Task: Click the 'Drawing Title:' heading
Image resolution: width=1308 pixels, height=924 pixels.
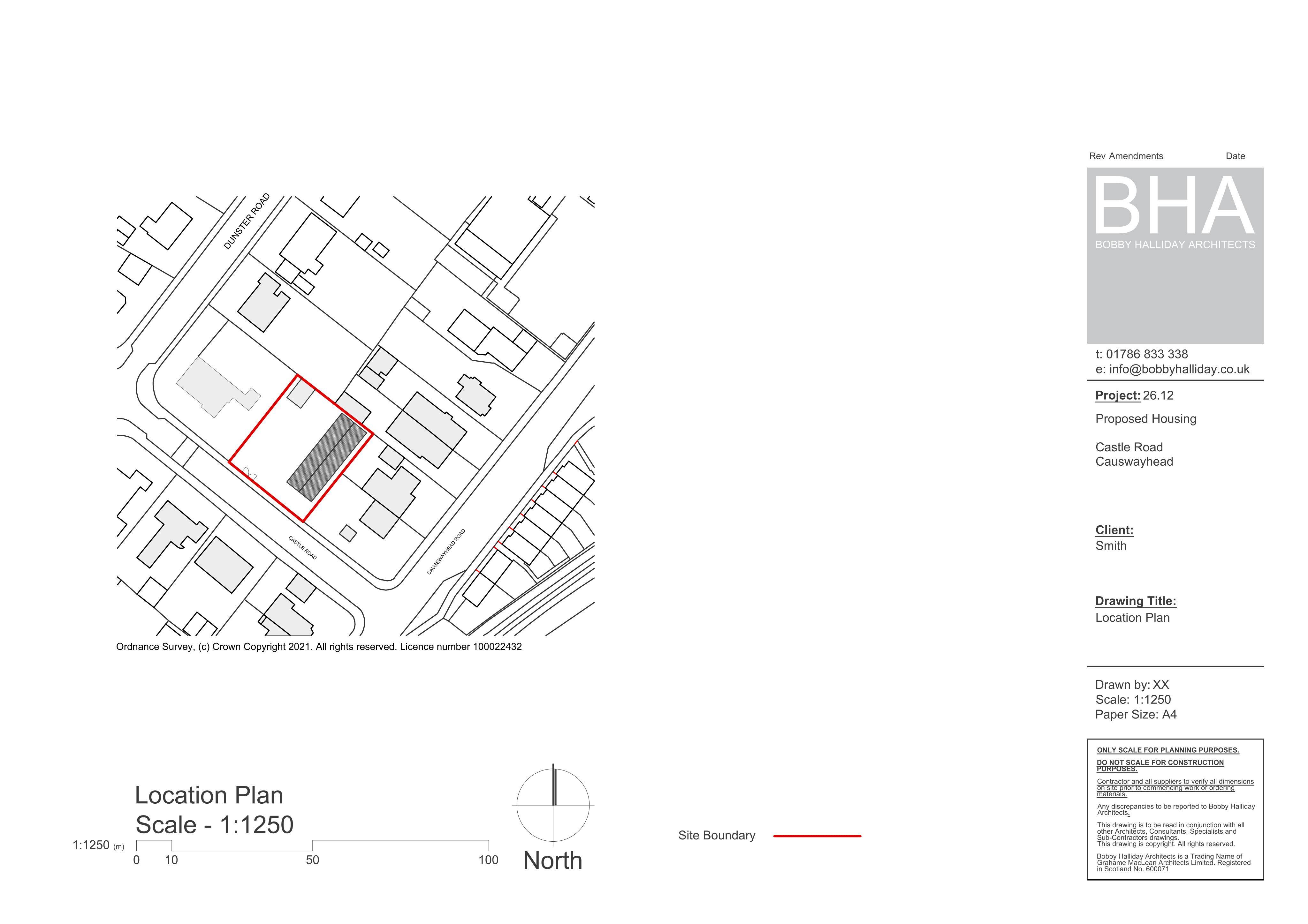Action: [1135, 601]
